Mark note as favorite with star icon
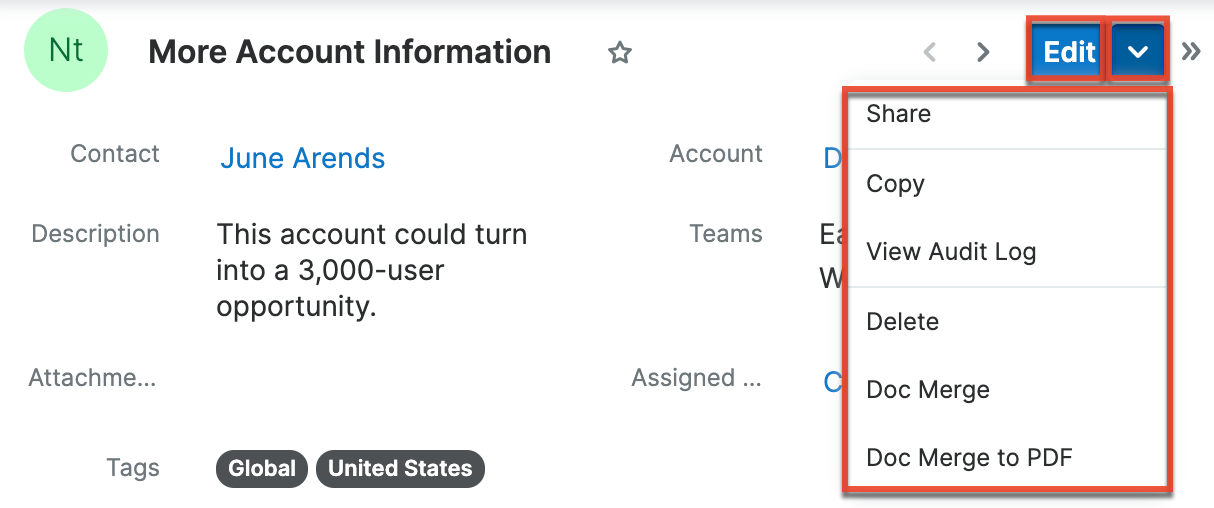1214x508 pixels. point(620,53)
